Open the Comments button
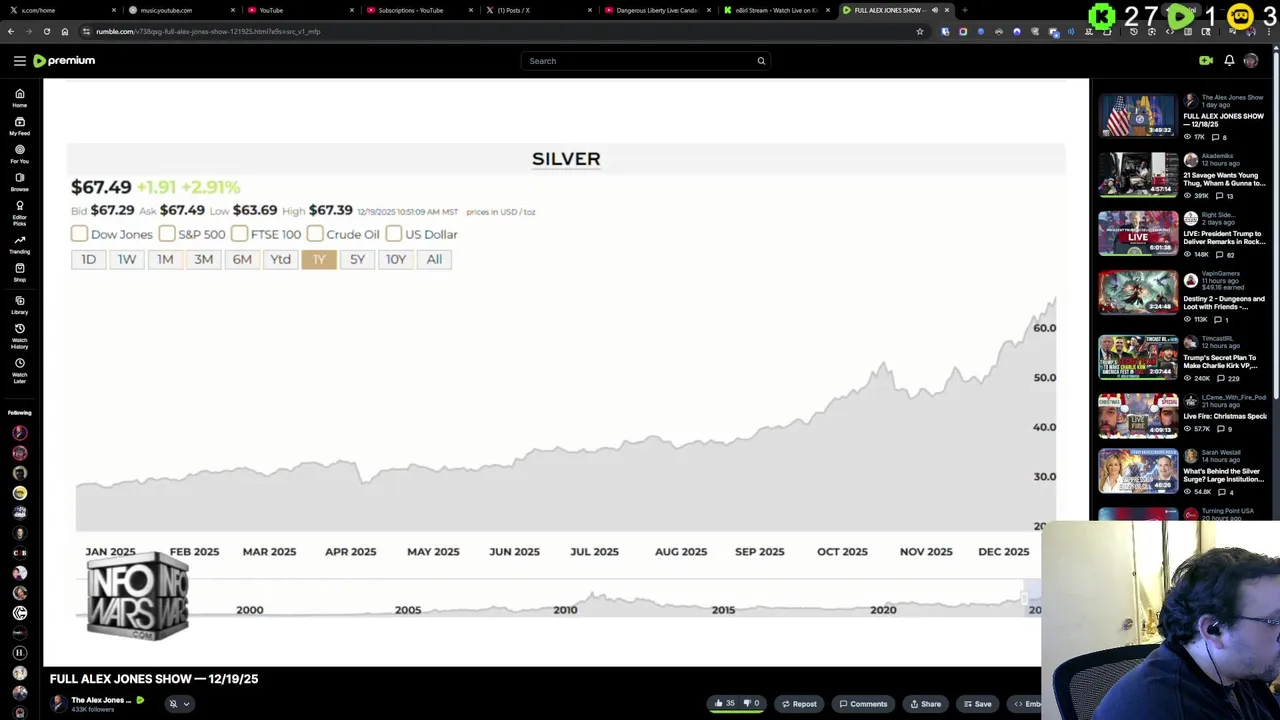1280x720 pixels. point(863,703)
